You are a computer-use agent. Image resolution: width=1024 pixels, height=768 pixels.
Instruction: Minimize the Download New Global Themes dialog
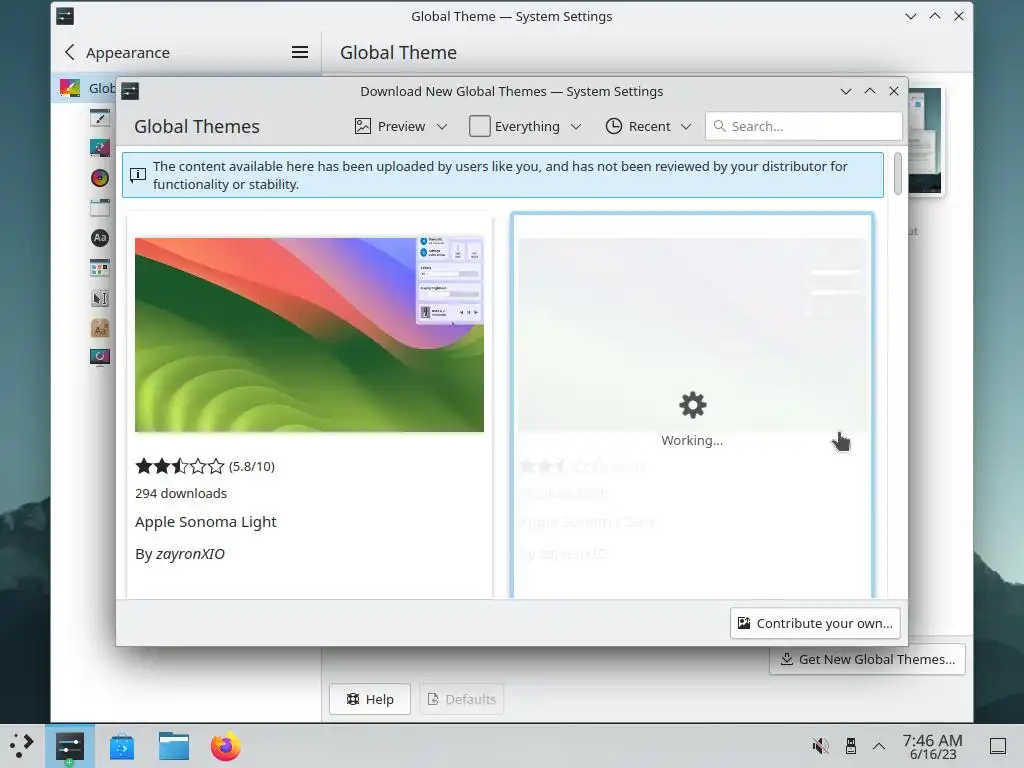click(x=846, y=91)
